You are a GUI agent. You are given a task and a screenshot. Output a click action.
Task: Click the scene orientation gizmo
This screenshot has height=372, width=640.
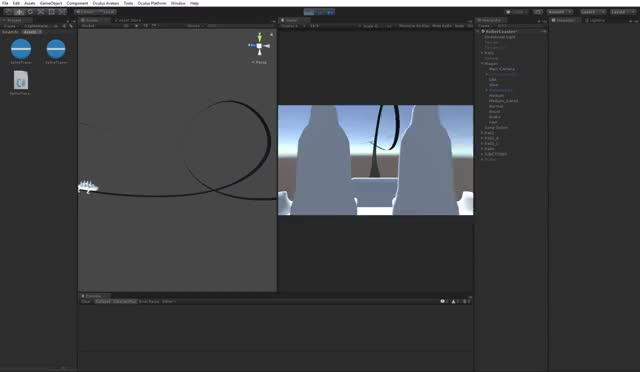point(259,46)
